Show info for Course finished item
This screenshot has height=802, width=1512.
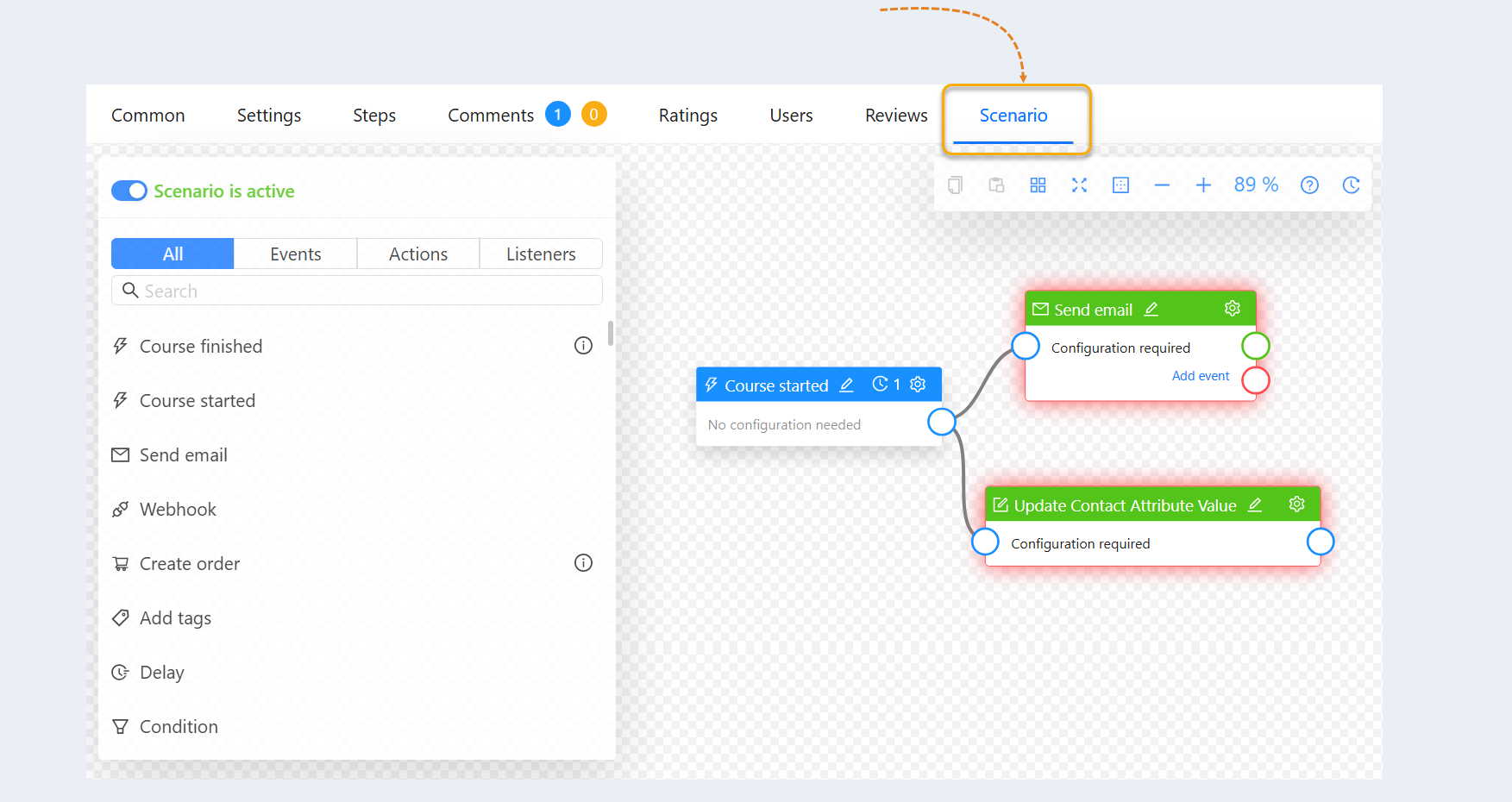coord(583,346)
